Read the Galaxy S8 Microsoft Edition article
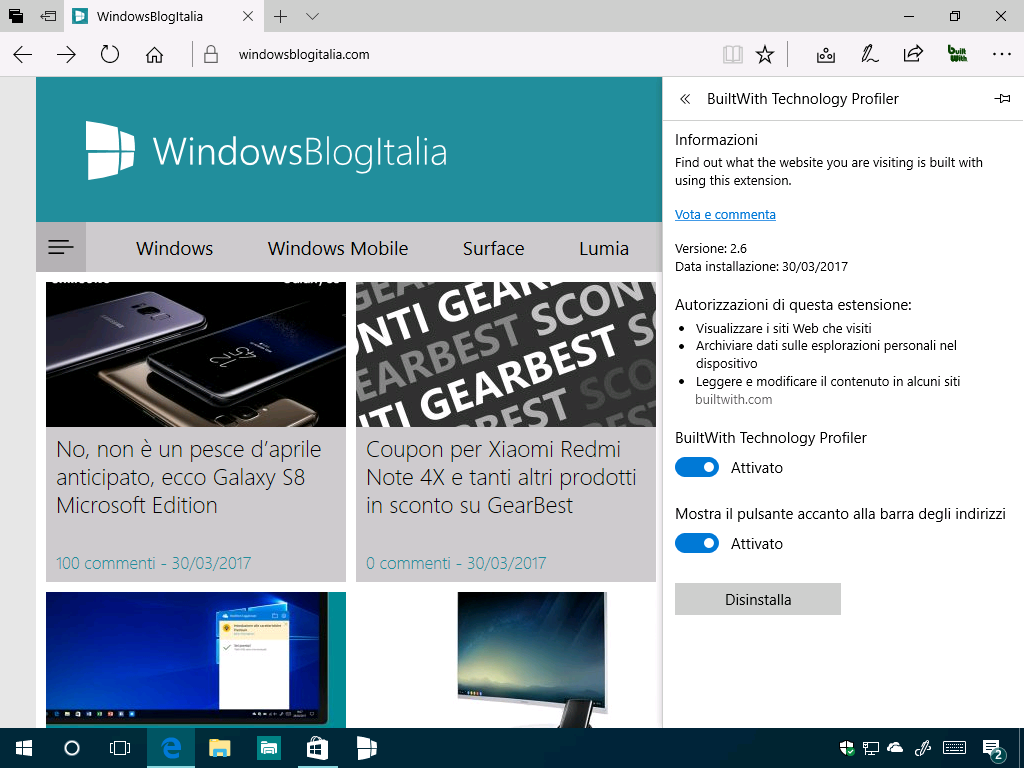1024x768 pixels. (189, 477)
